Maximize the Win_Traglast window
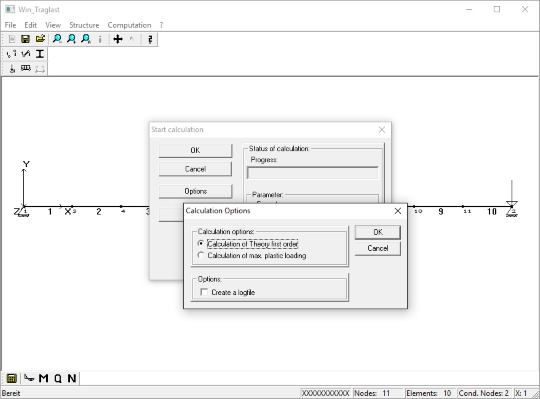The width and height of the screenshot is (540, 399). [497, 9]
